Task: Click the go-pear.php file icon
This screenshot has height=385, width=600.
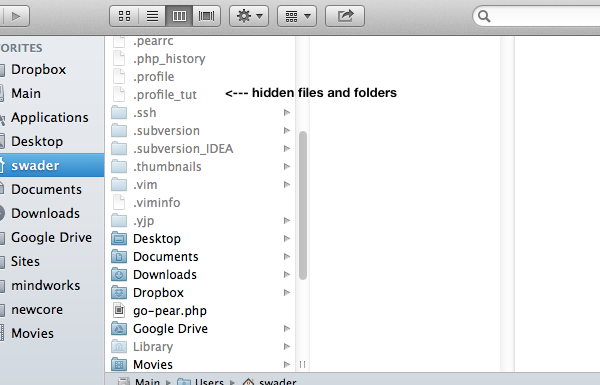Action: (x=119, y=310)
